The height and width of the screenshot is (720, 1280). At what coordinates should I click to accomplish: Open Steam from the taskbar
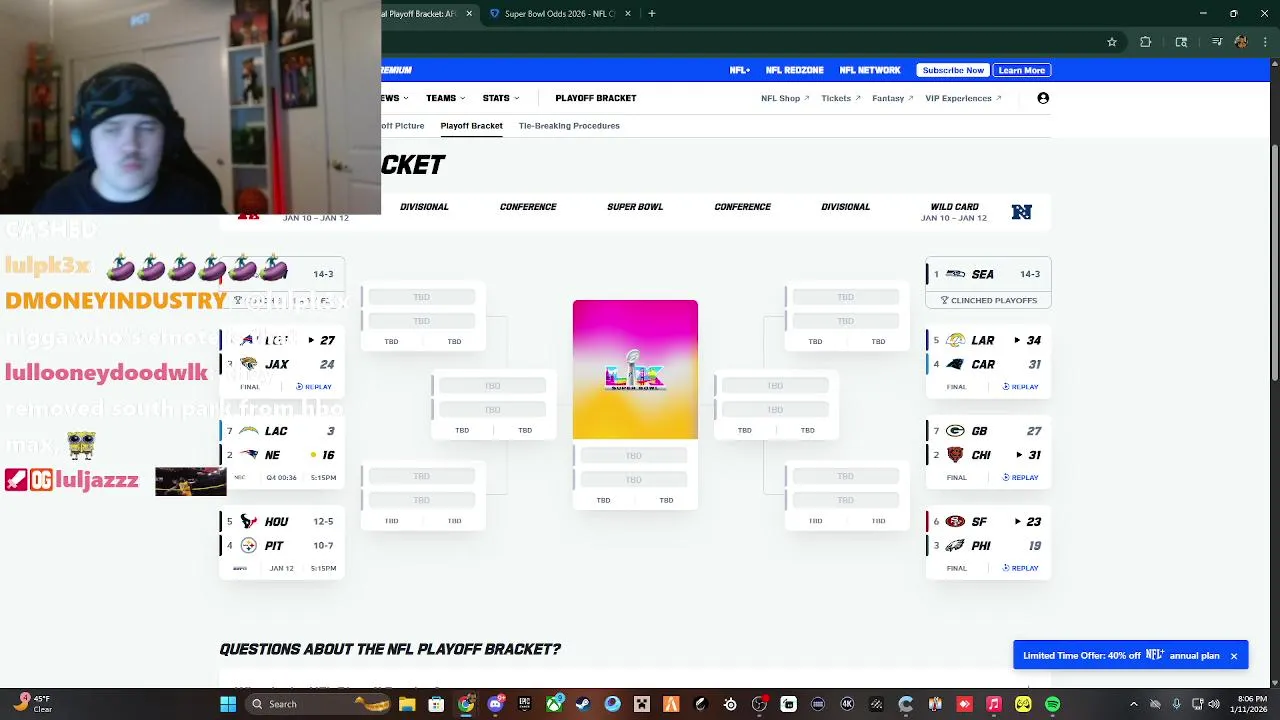583,704
